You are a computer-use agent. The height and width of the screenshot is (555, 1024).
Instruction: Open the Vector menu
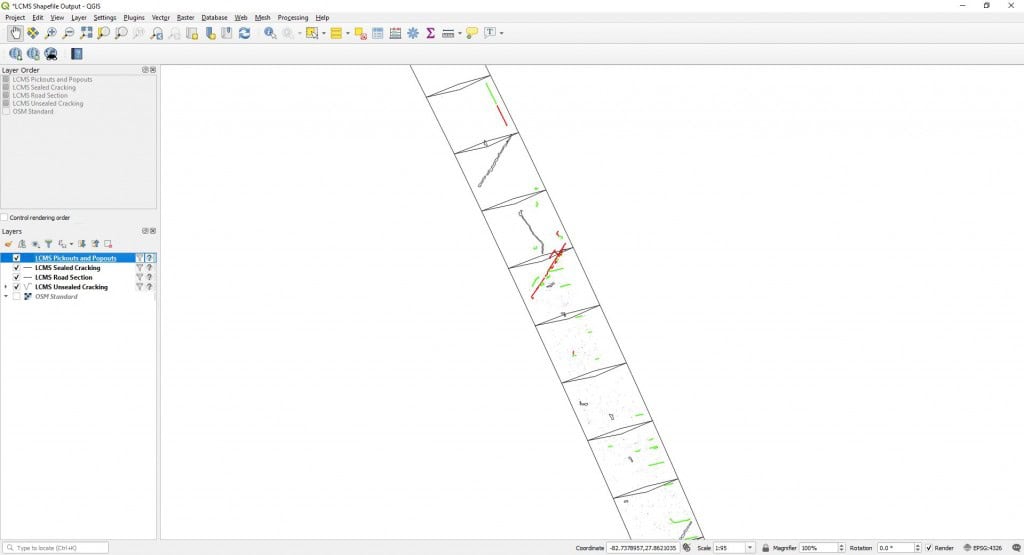[161, 18]
